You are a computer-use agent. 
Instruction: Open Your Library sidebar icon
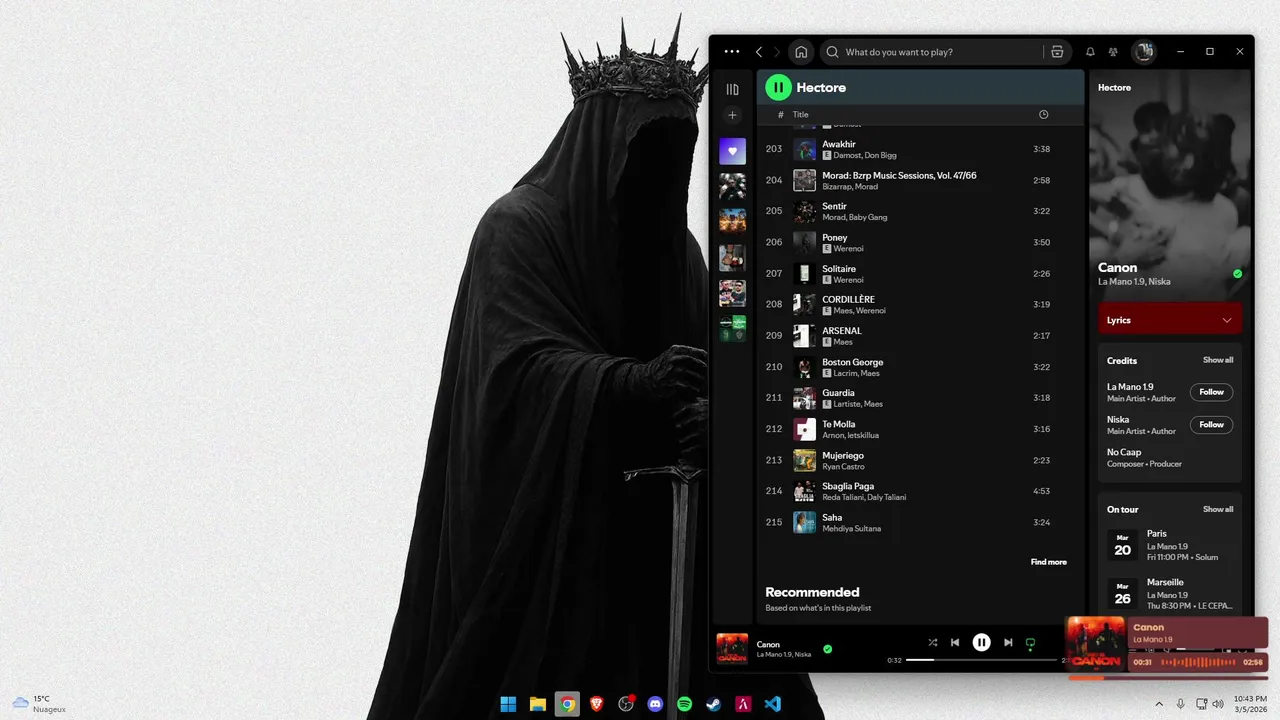pos(732,89)
